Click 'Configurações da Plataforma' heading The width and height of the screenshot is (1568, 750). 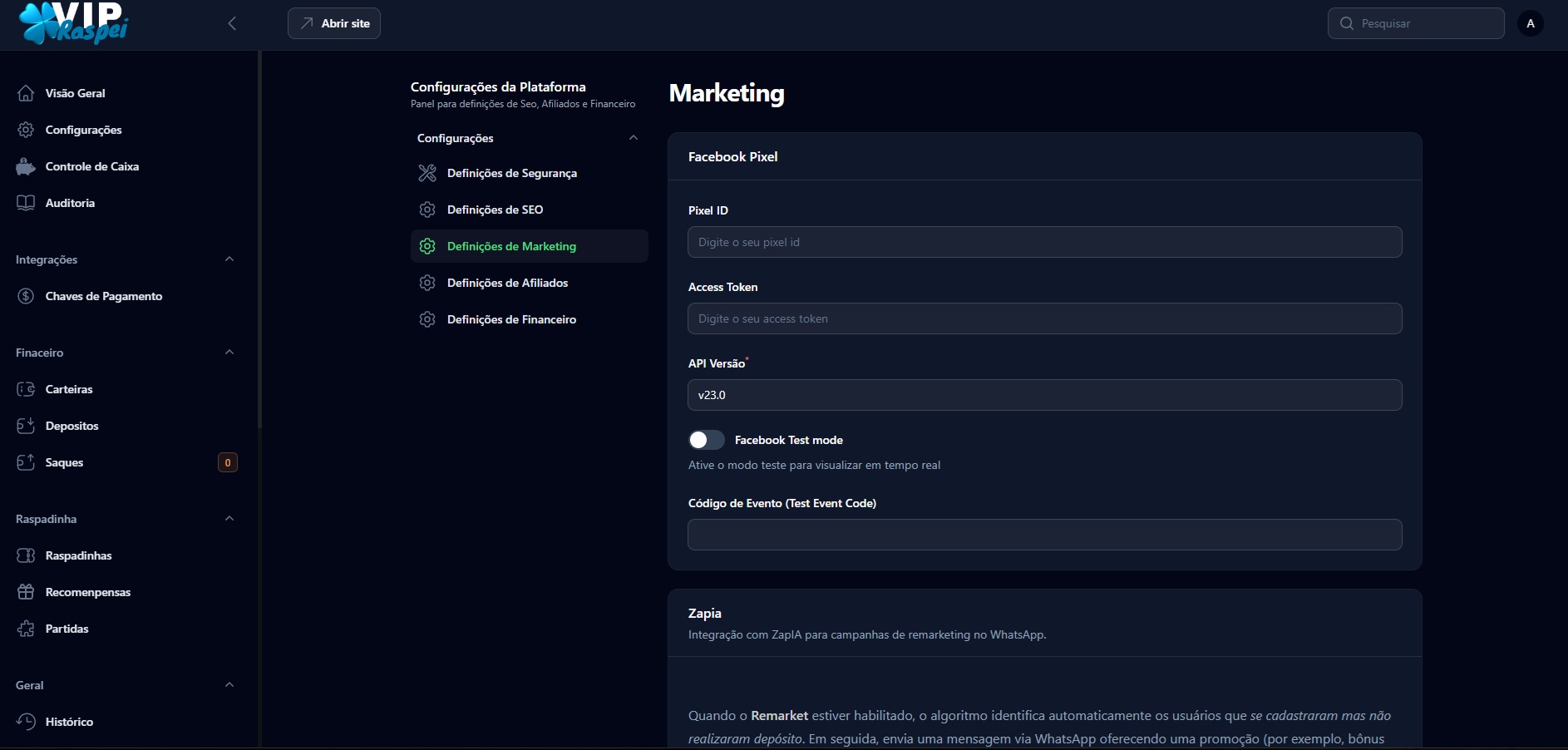pos(498,86)
